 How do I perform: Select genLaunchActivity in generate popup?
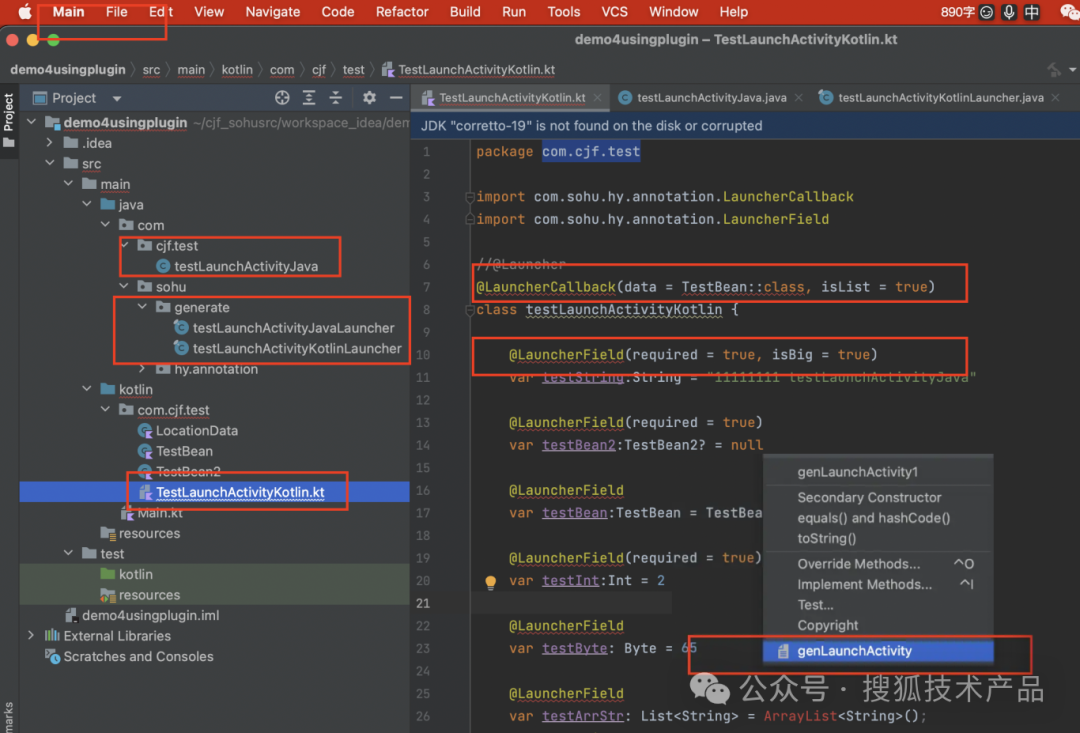[x=878, y=651]
